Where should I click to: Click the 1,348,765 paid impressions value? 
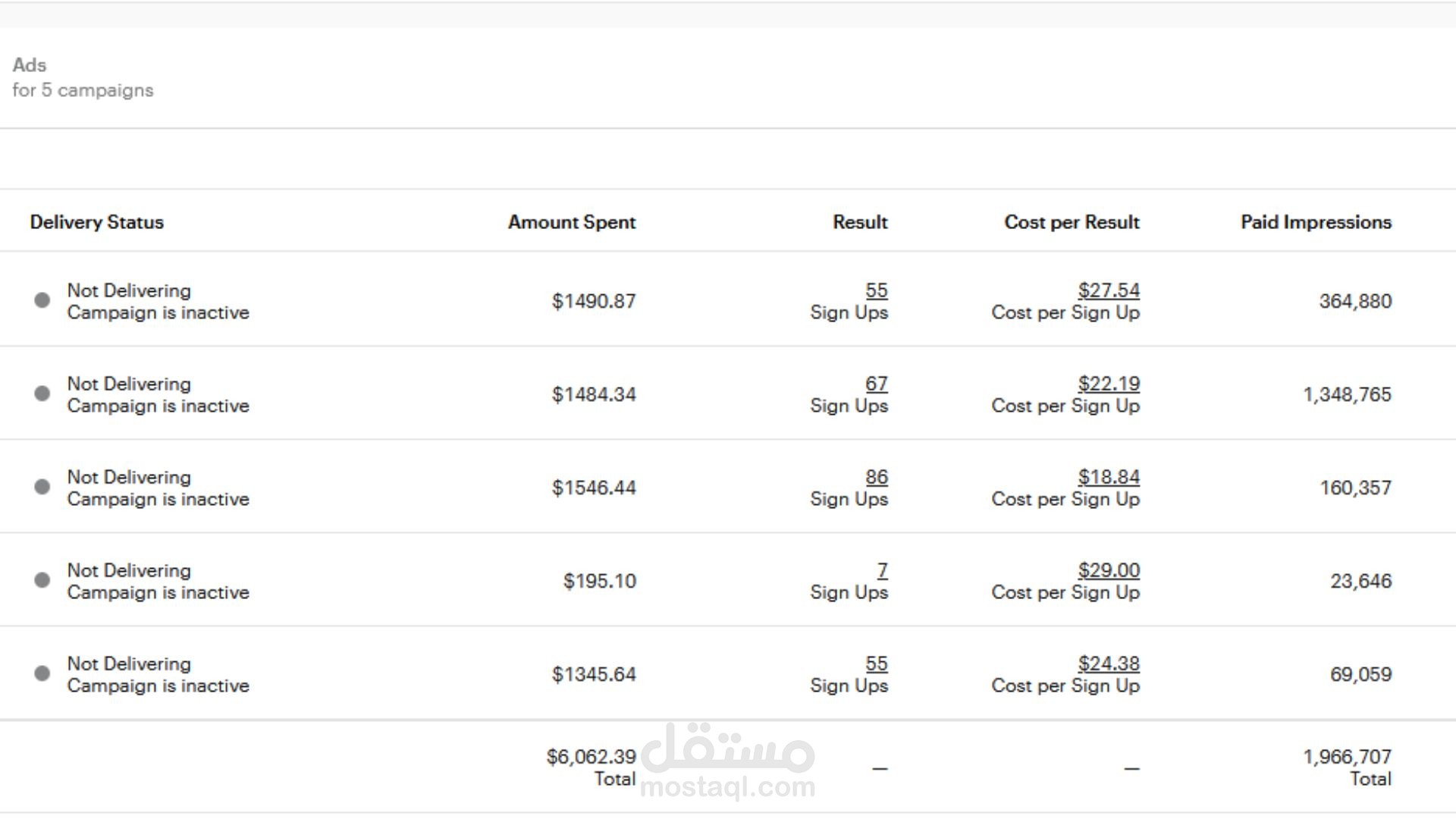(x=1347, y=394)
